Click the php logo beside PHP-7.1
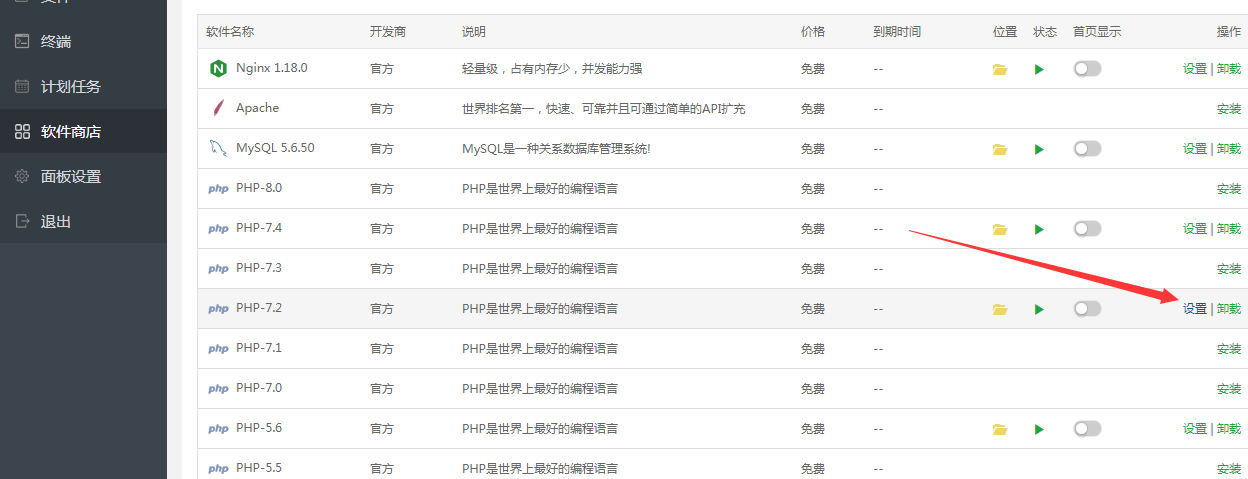Screen dimensions: 1248x479 tap(218, 349)
